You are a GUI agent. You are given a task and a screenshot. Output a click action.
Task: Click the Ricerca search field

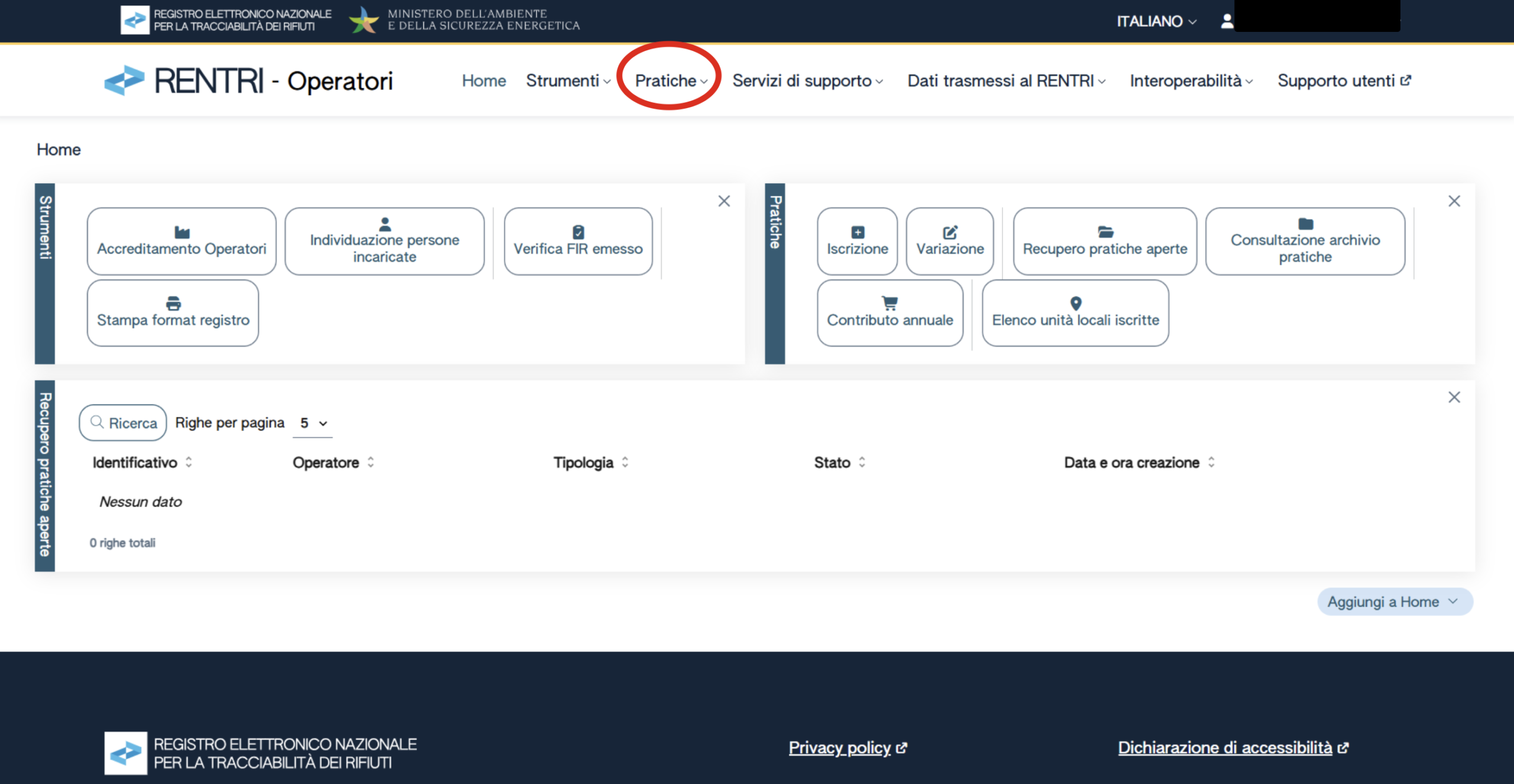click(124, 423)
